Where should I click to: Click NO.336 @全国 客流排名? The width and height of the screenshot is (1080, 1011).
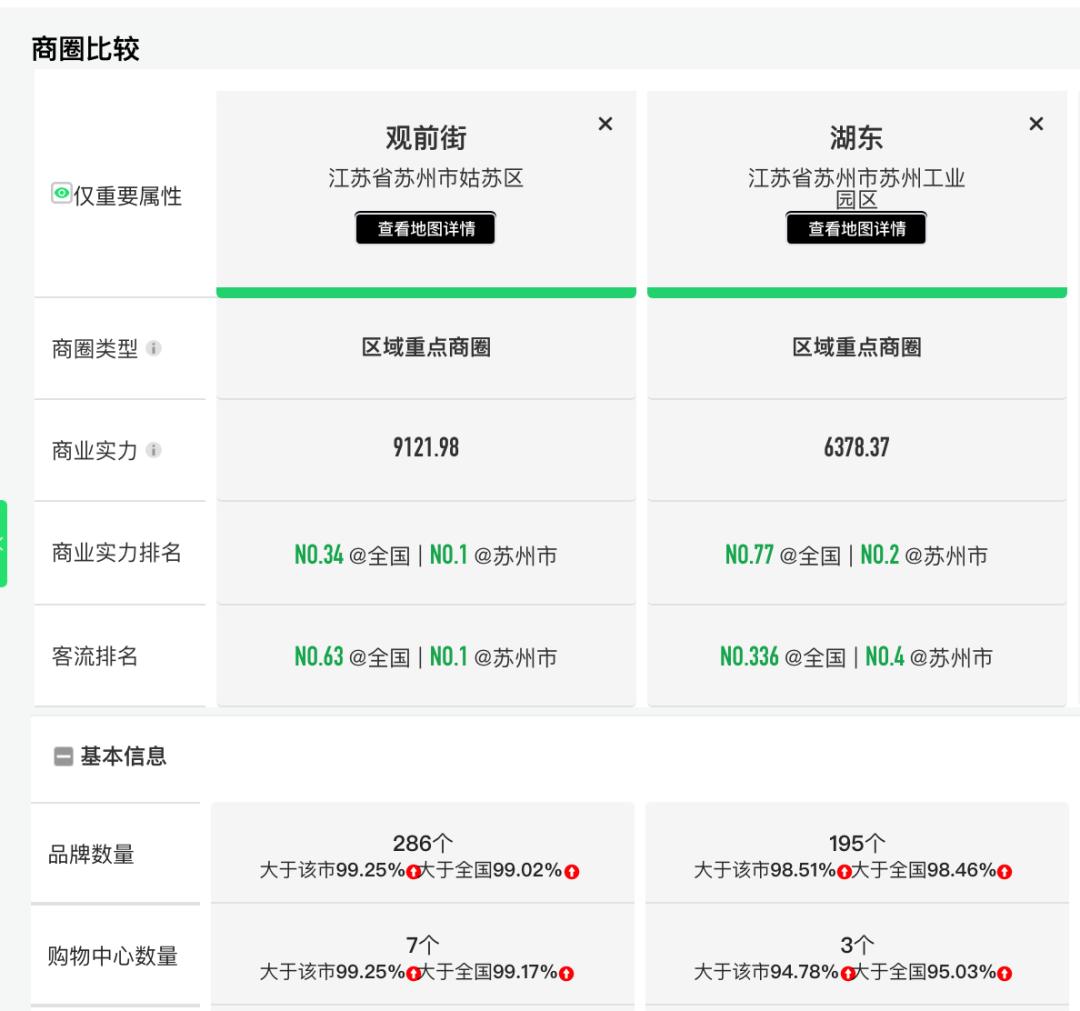782,657
